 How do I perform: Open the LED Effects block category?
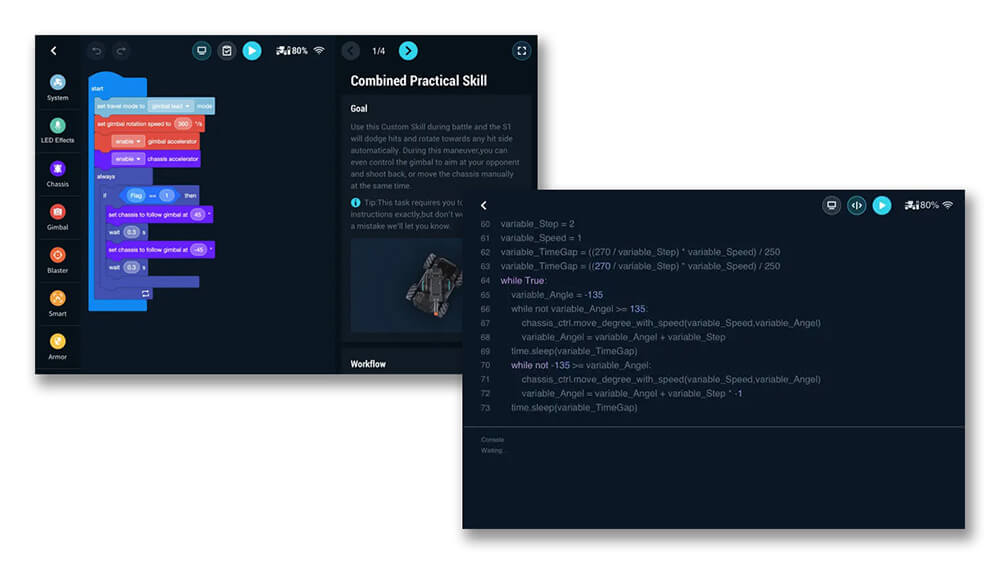click(57, 131)
